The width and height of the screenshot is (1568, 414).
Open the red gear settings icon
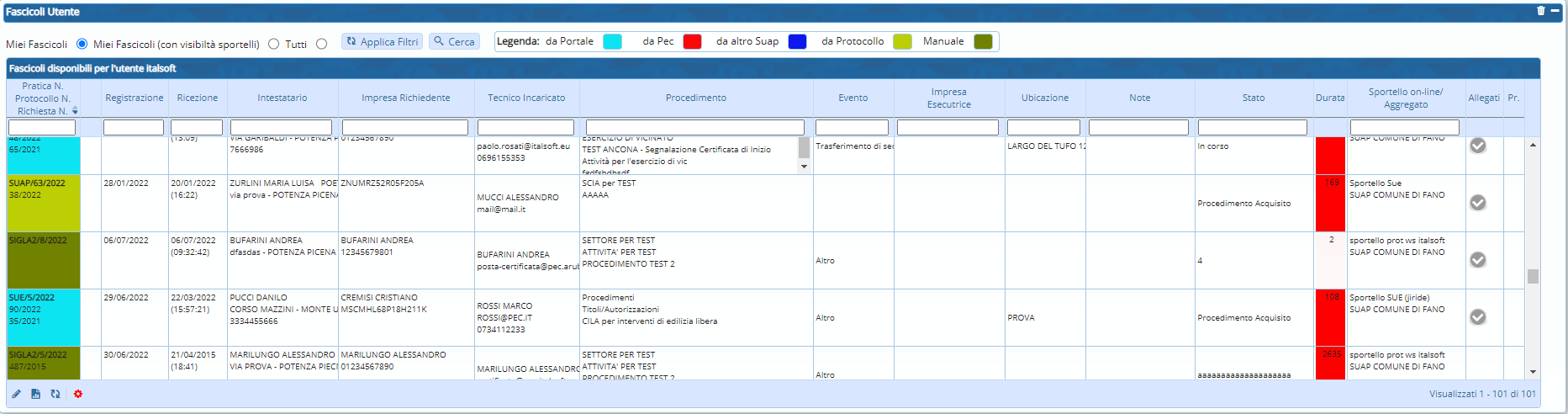click(78, 394)
